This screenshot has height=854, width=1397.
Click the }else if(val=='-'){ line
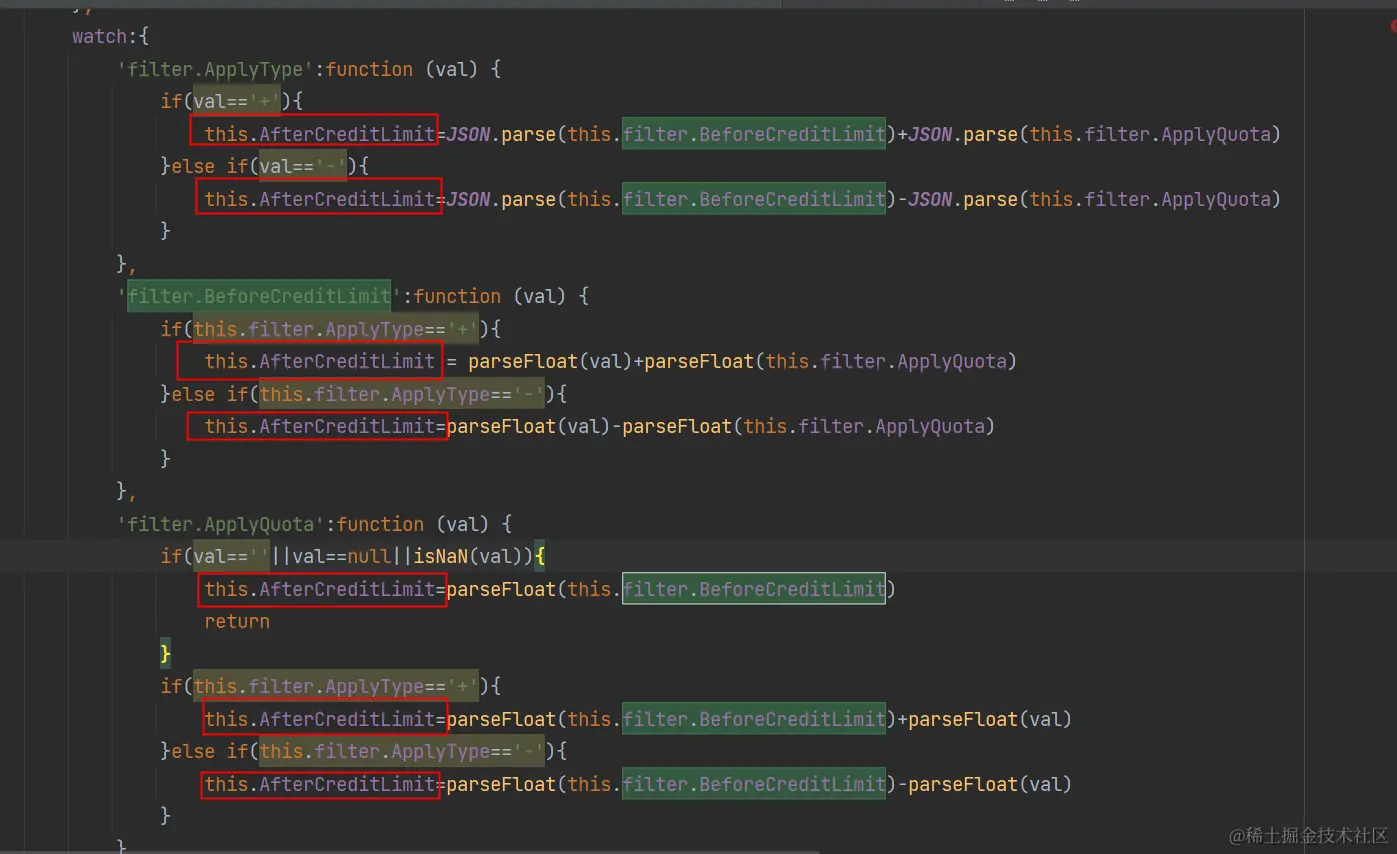pos(265,166)
